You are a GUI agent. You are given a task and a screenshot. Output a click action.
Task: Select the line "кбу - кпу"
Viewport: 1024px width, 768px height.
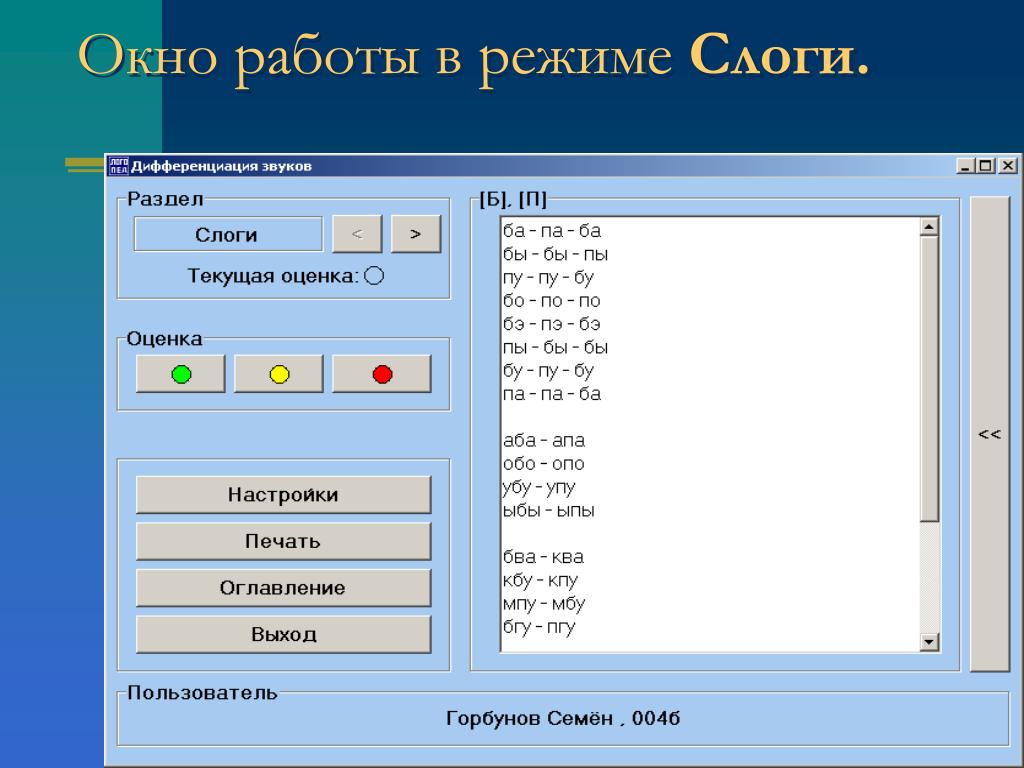[x=540, y=581]
